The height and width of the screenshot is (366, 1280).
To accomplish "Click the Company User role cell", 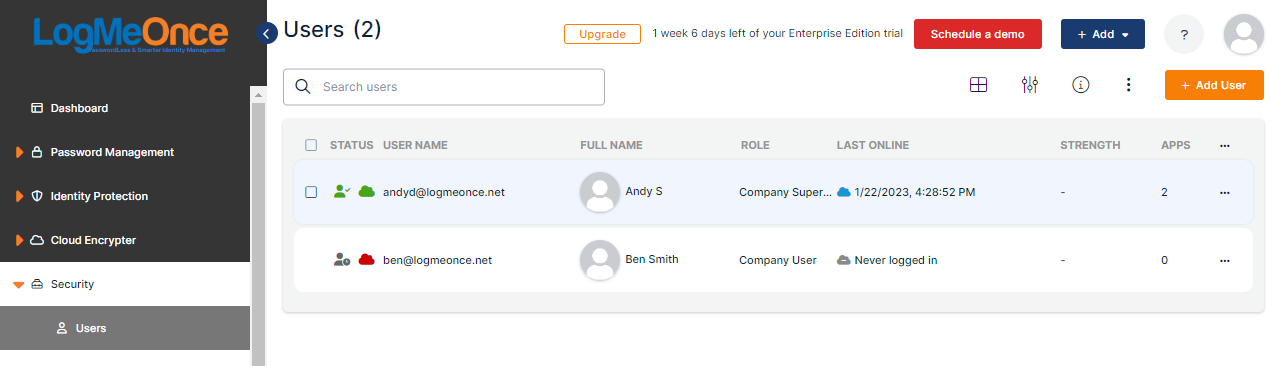I will (x=778, y=260).
